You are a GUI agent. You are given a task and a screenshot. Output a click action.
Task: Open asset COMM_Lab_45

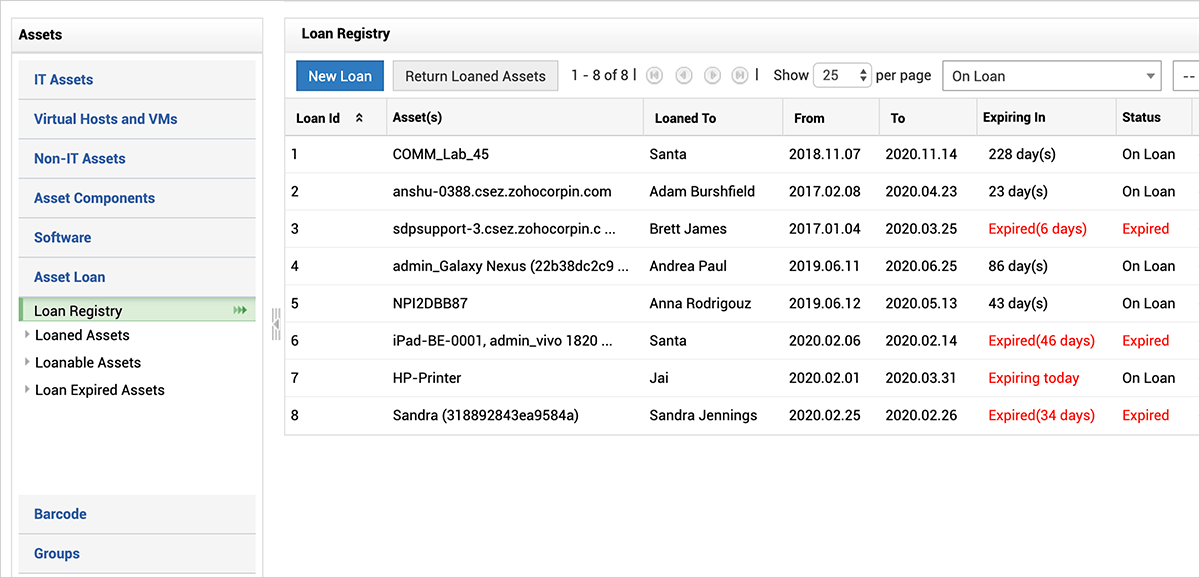441,154
